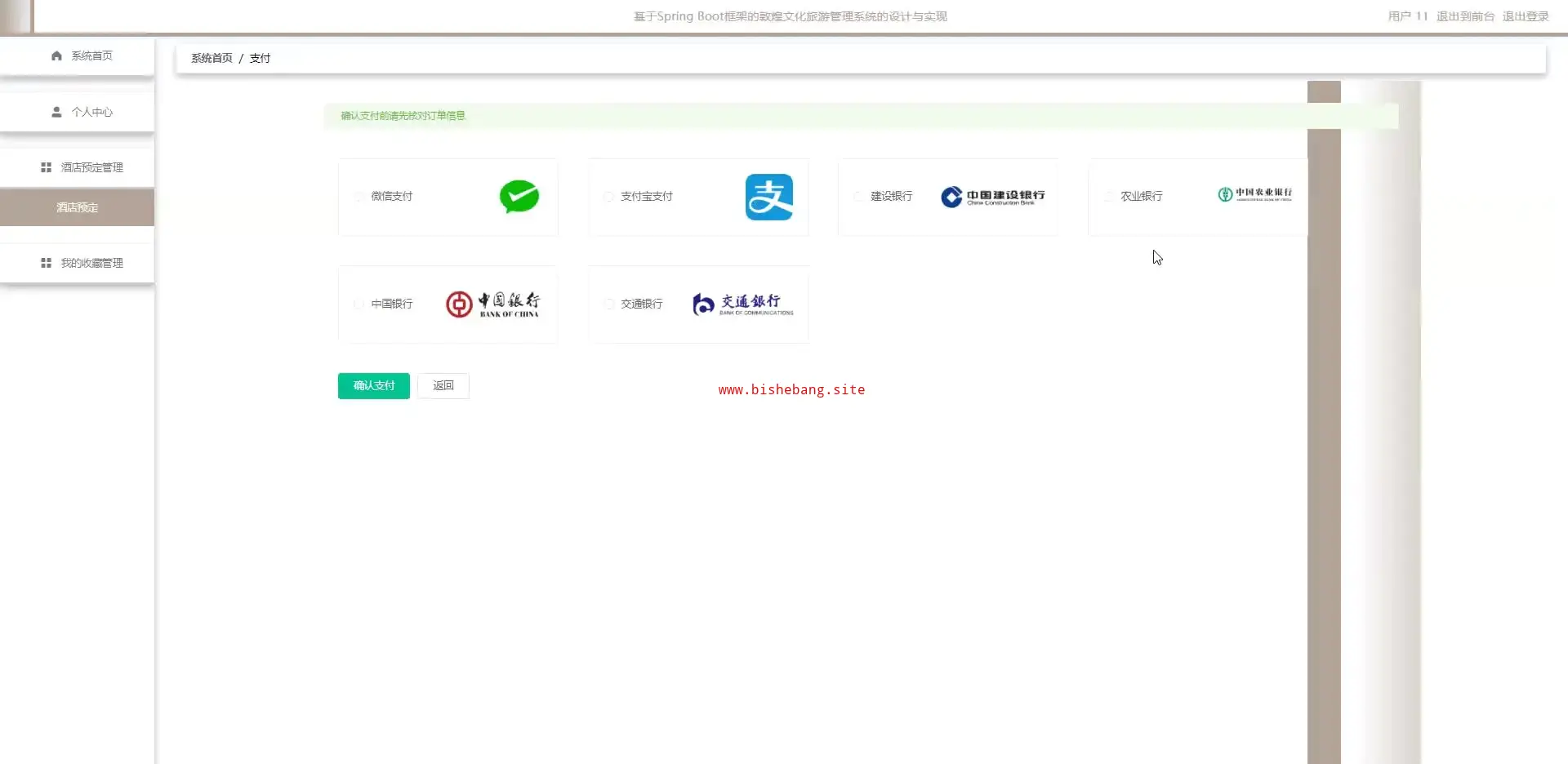Click the 支付 breadcrumb text

tap(260, 58)
